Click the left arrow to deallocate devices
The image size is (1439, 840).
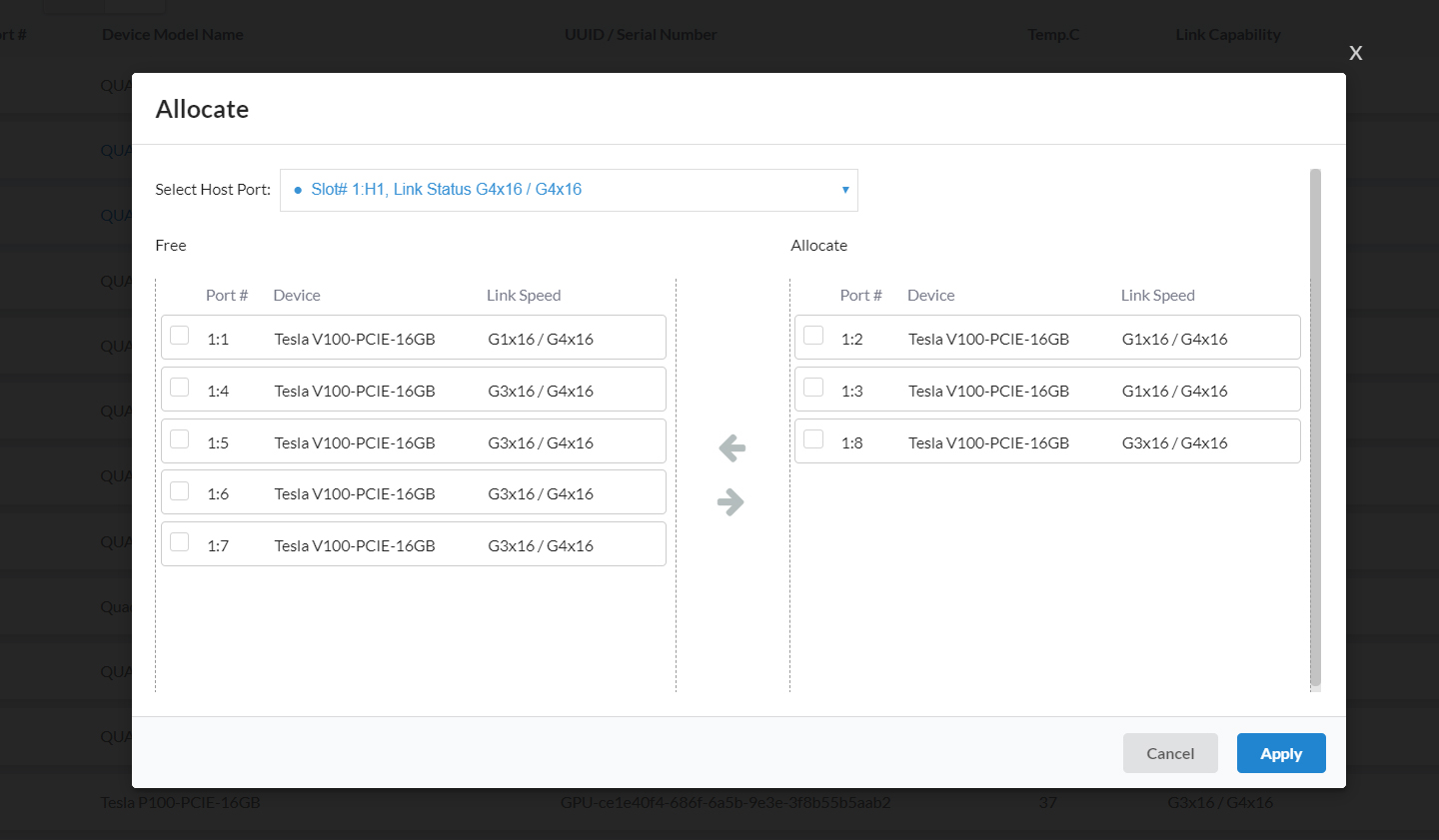(732, 448)
